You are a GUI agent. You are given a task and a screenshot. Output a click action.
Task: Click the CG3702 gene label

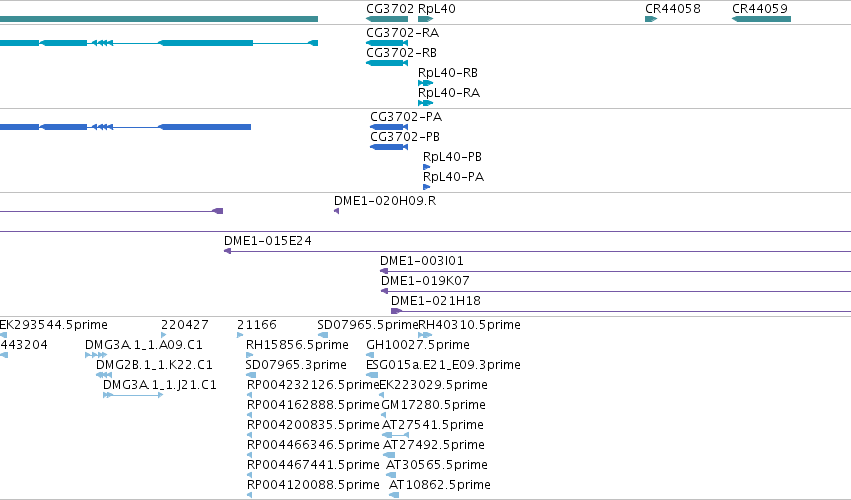pyautogui.click(x=390, y=9)
